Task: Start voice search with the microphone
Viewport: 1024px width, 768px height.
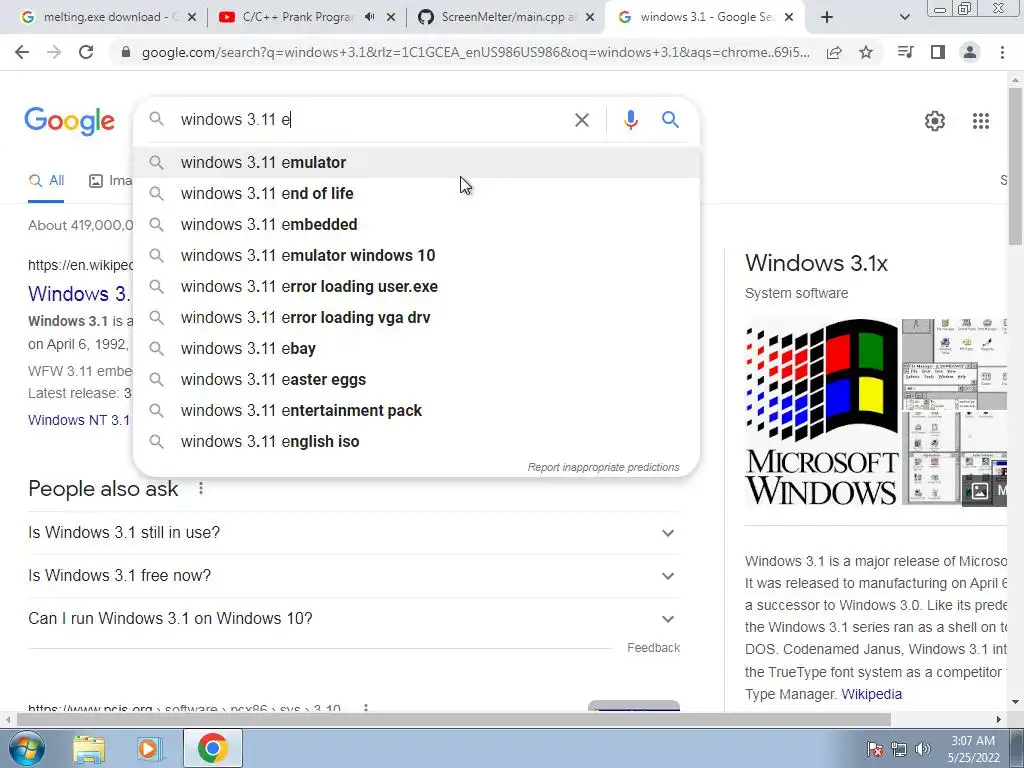Action: coord(630,120)
